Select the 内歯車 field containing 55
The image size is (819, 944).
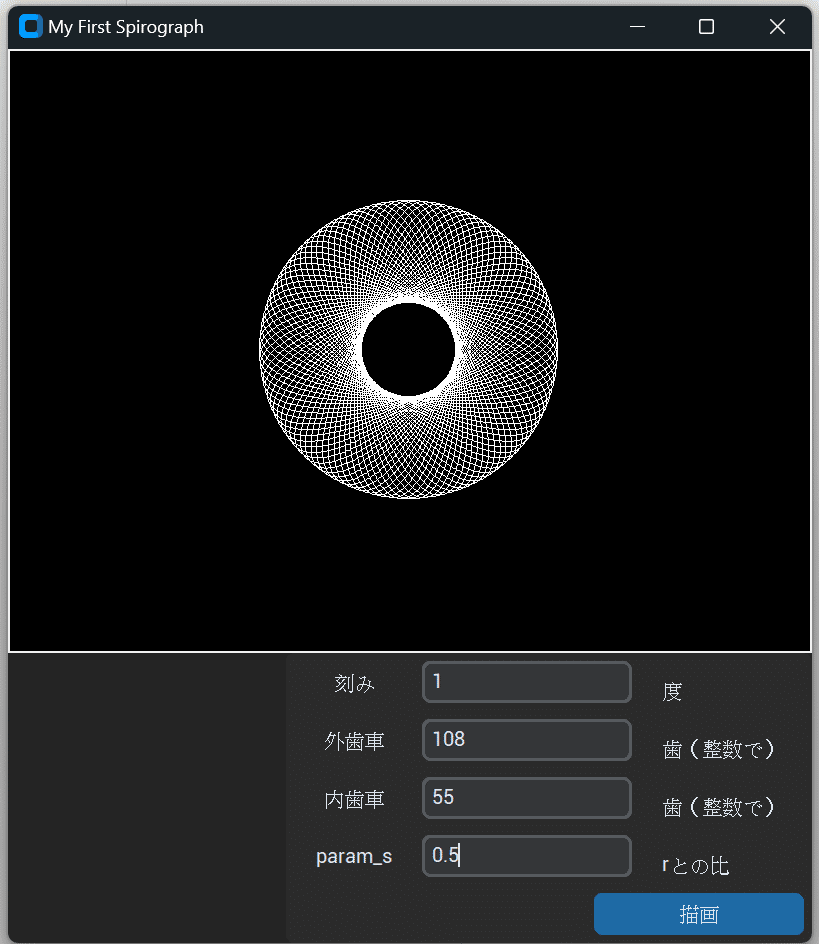pos(527,798)
